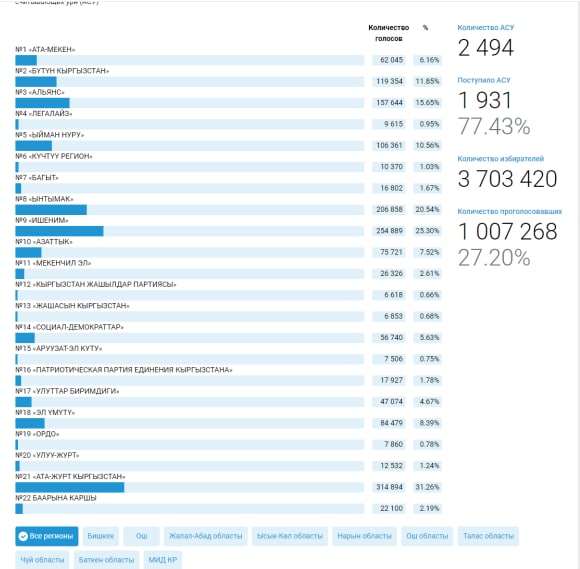Image resolution: width=580 pixels, height=569 pixels.
Task: Show Жалал-Абад области results
Action: (x=206, y=536)
